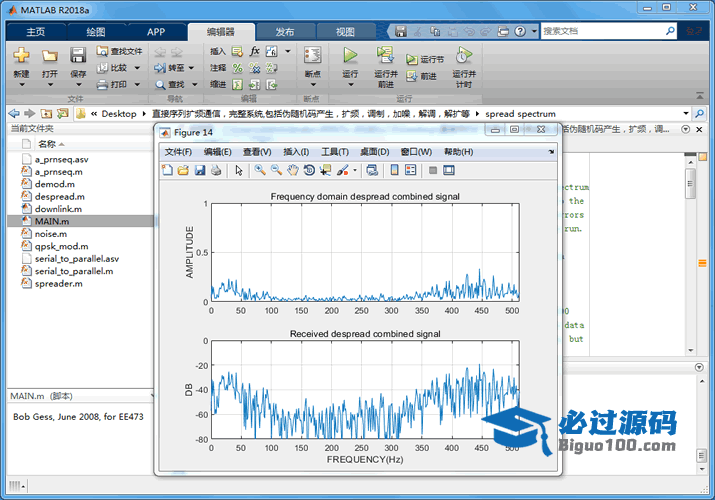Click the Rotate 3D tool in Figure toolbar

tap(309, 170)
